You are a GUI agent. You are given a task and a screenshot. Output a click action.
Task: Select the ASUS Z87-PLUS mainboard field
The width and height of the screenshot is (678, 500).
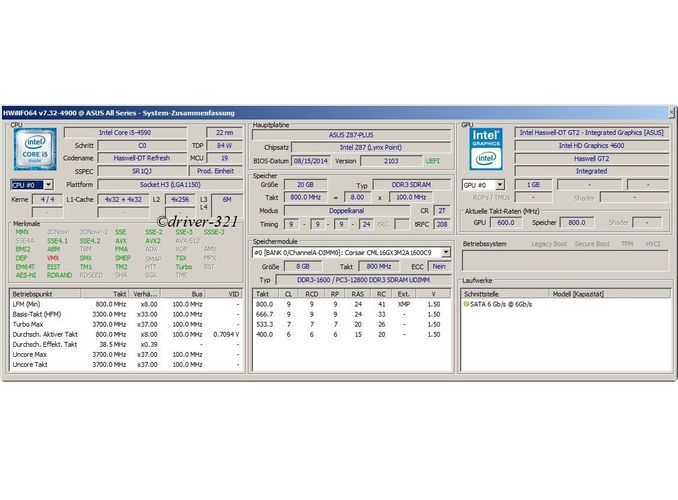(x=351, y=135)
